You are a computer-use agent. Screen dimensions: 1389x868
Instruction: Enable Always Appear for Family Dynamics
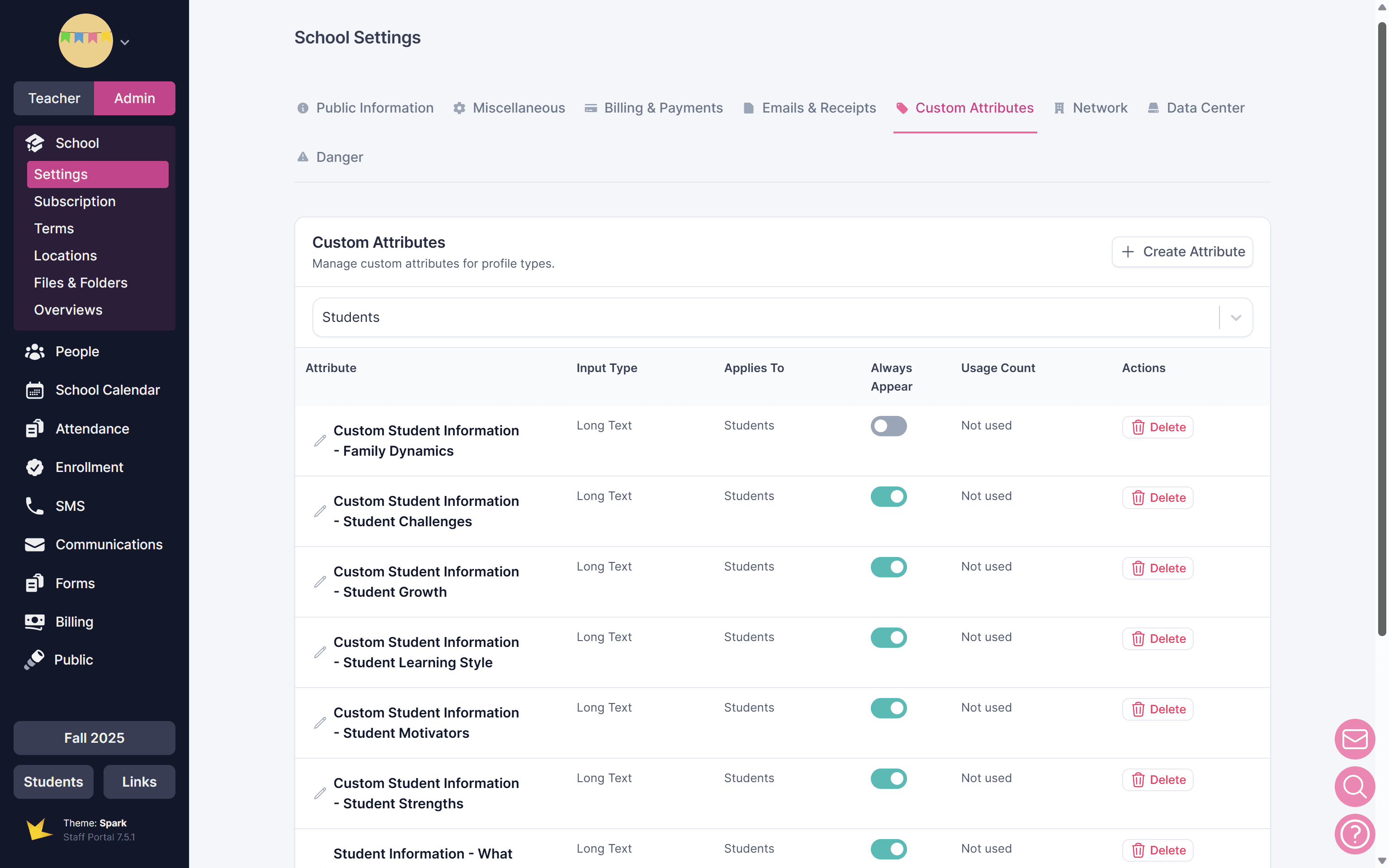[888, 426]
